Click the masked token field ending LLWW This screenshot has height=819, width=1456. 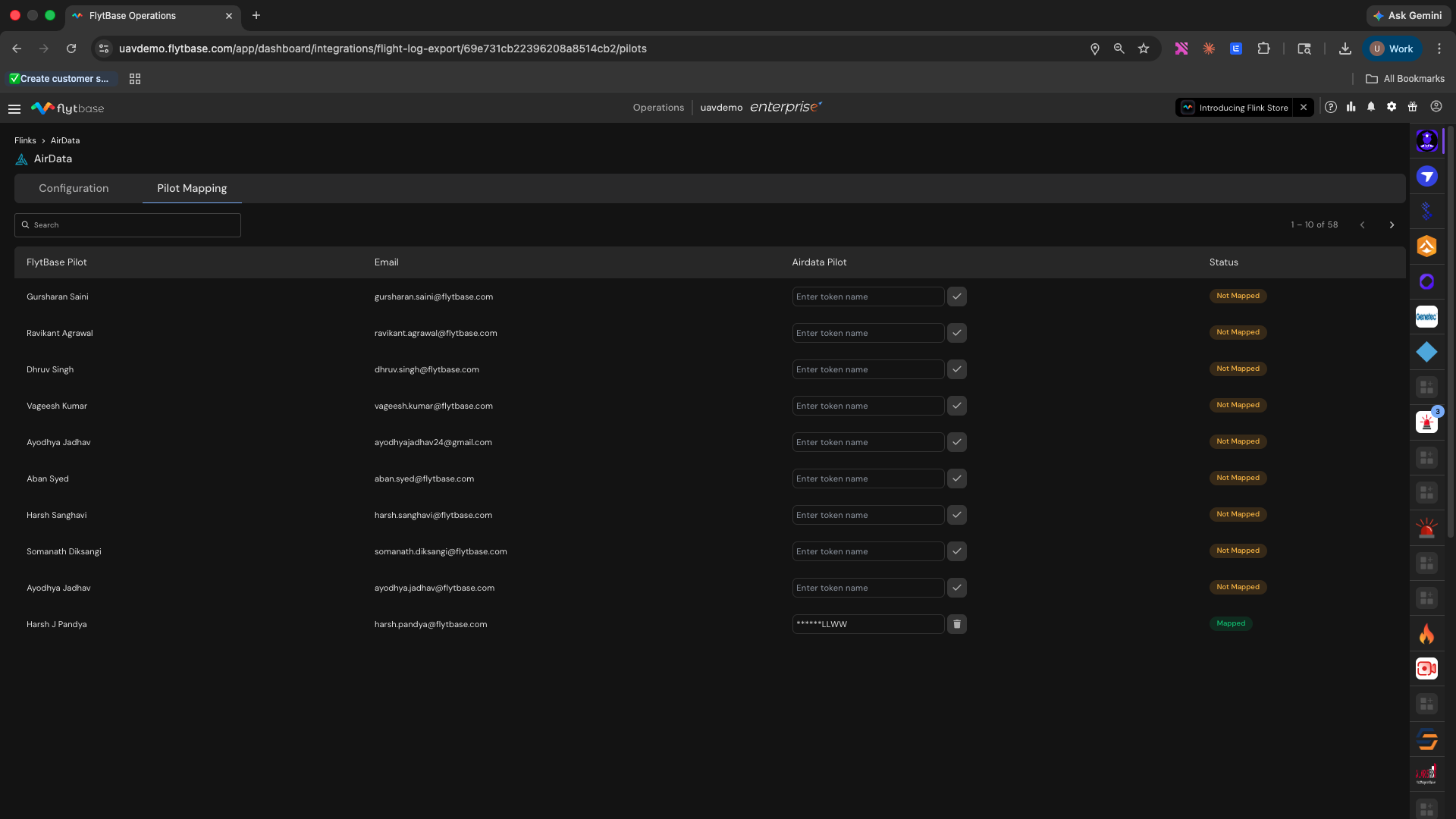pos(868,624)
